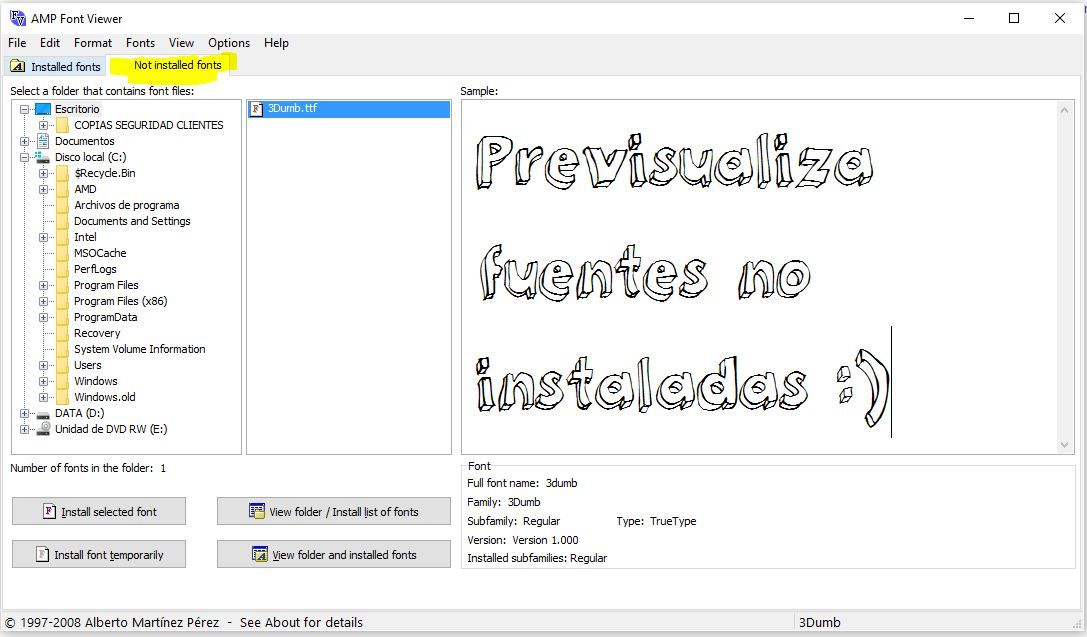Click the Documentos icon in the folder tree
Viewport: 1087px width, 637px height.
(42, 141)
